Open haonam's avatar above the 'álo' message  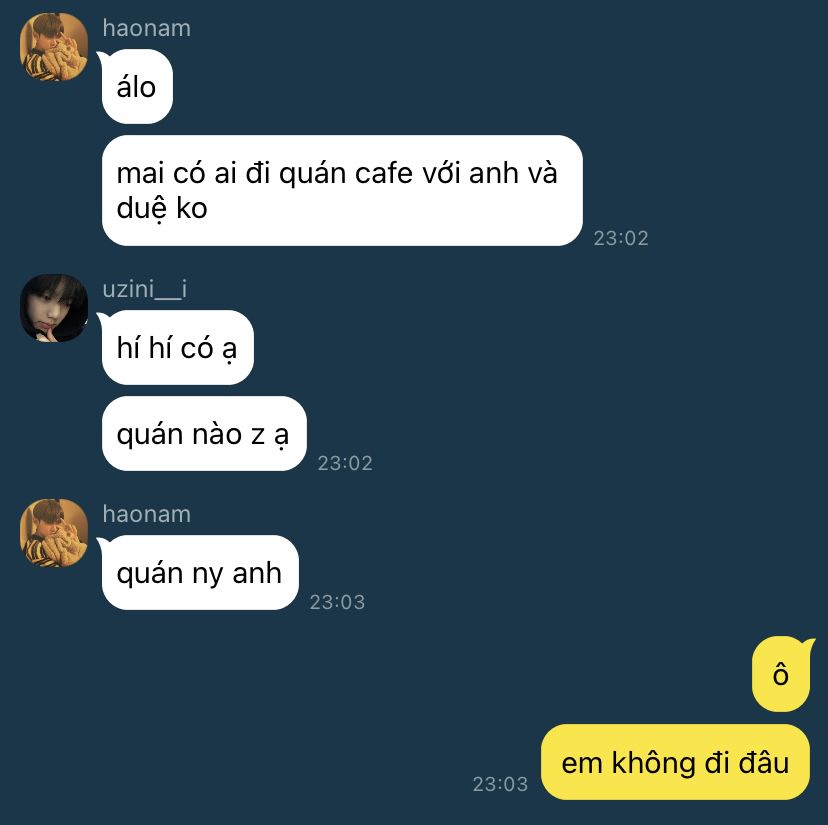[54, 47]
